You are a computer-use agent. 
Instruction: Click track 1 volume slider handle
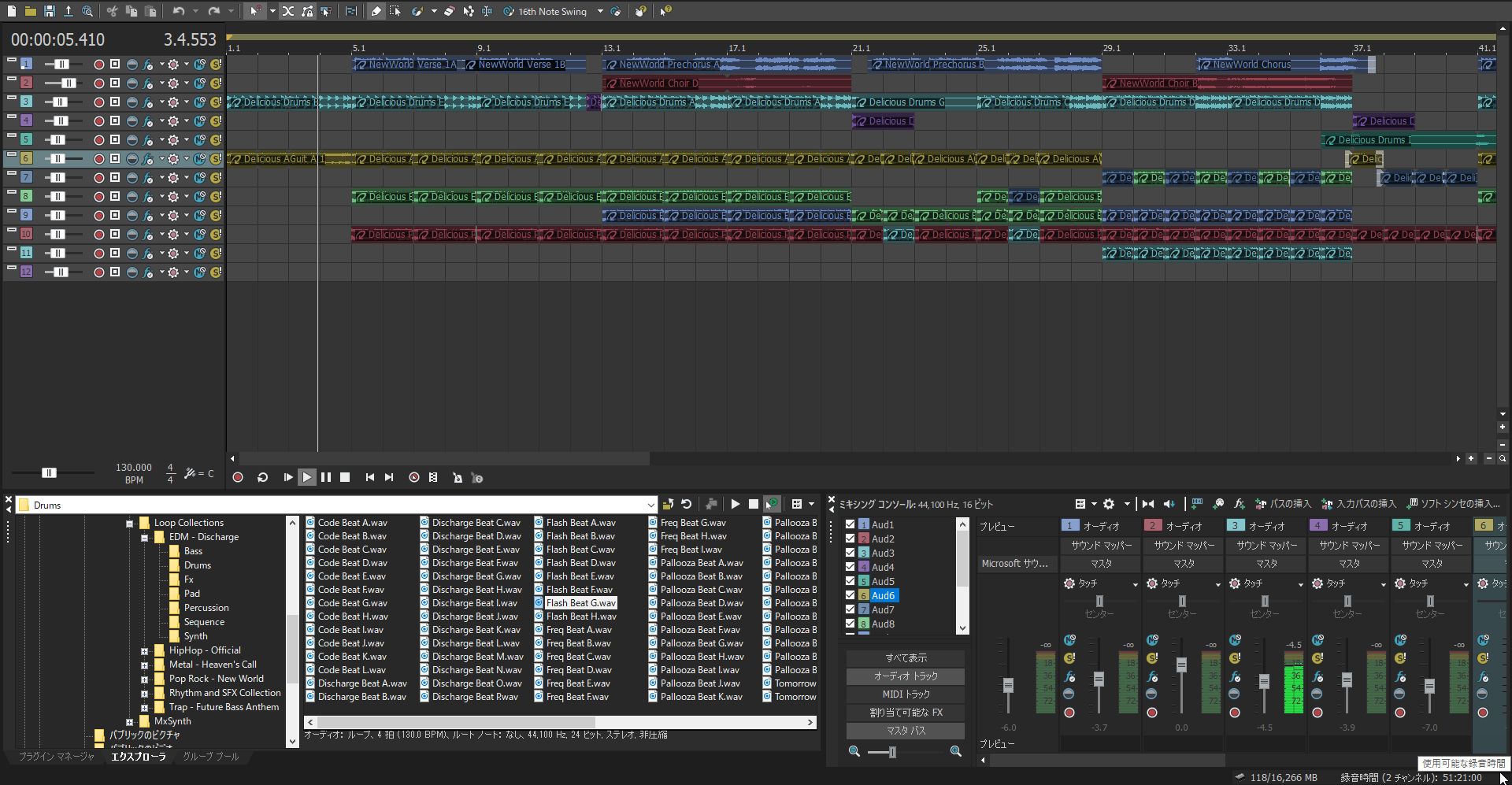pos(61,65)
